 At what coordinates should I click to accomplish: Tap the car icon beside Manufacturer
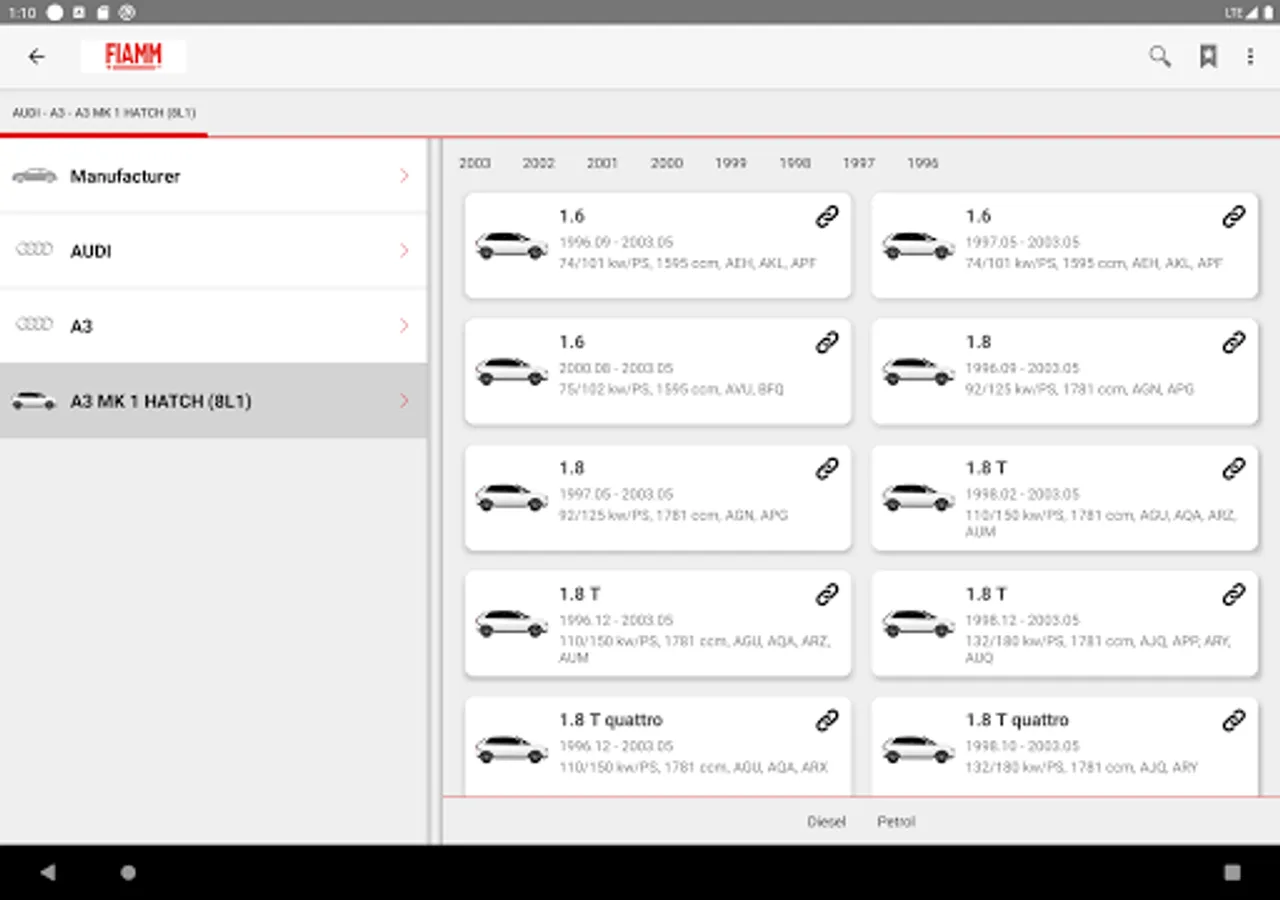[x=34, y=176]
